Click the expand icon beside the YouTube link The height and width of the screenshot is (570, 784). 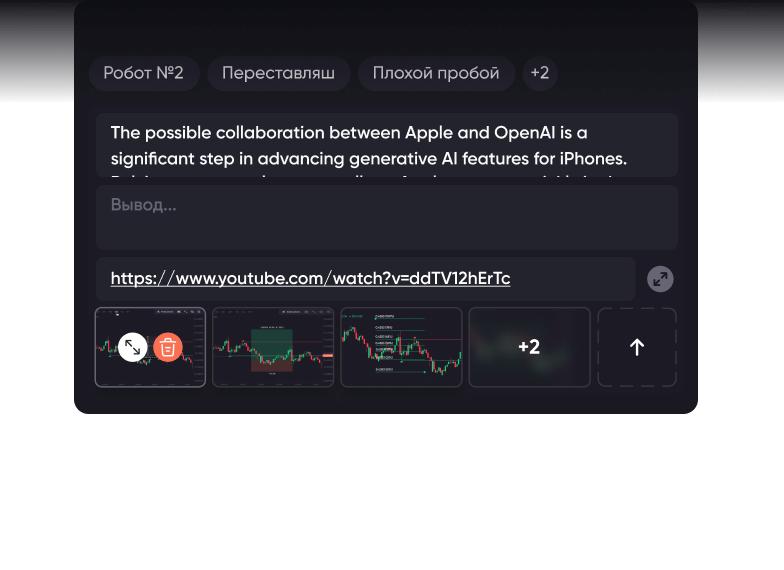pos(660,279)
